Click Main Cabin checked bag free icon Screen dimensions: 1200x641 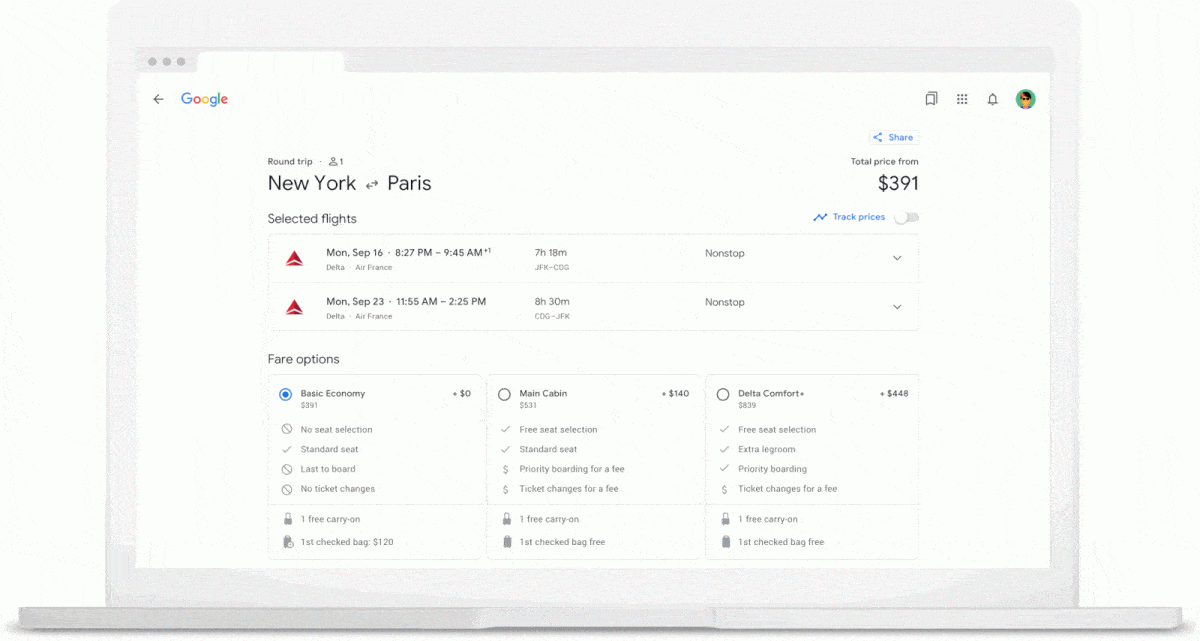point(505,542)
